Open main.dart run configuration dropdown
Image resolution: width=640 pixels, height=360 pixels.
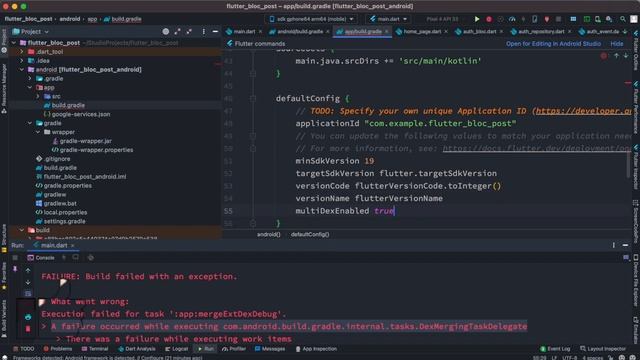pyautogui.click(x=389, y=19)
